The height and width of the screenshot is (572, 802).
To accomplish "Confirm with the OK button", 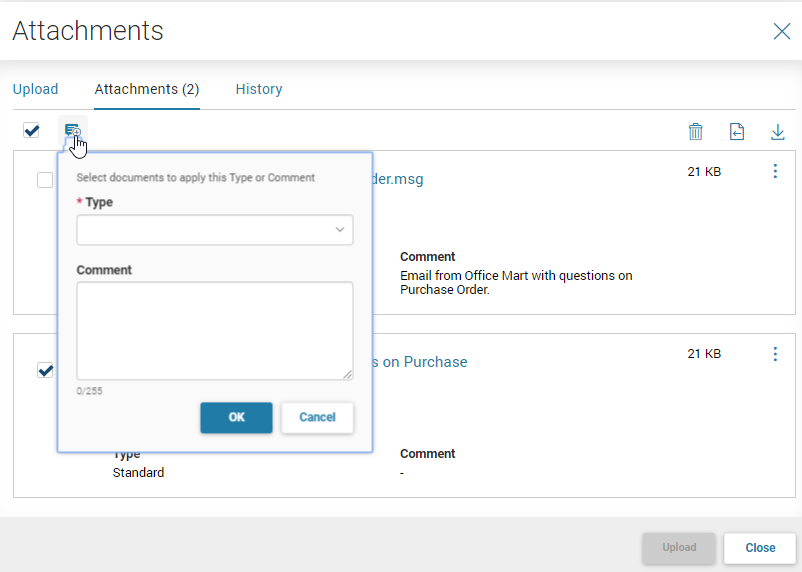I will (x=236, y=417).
